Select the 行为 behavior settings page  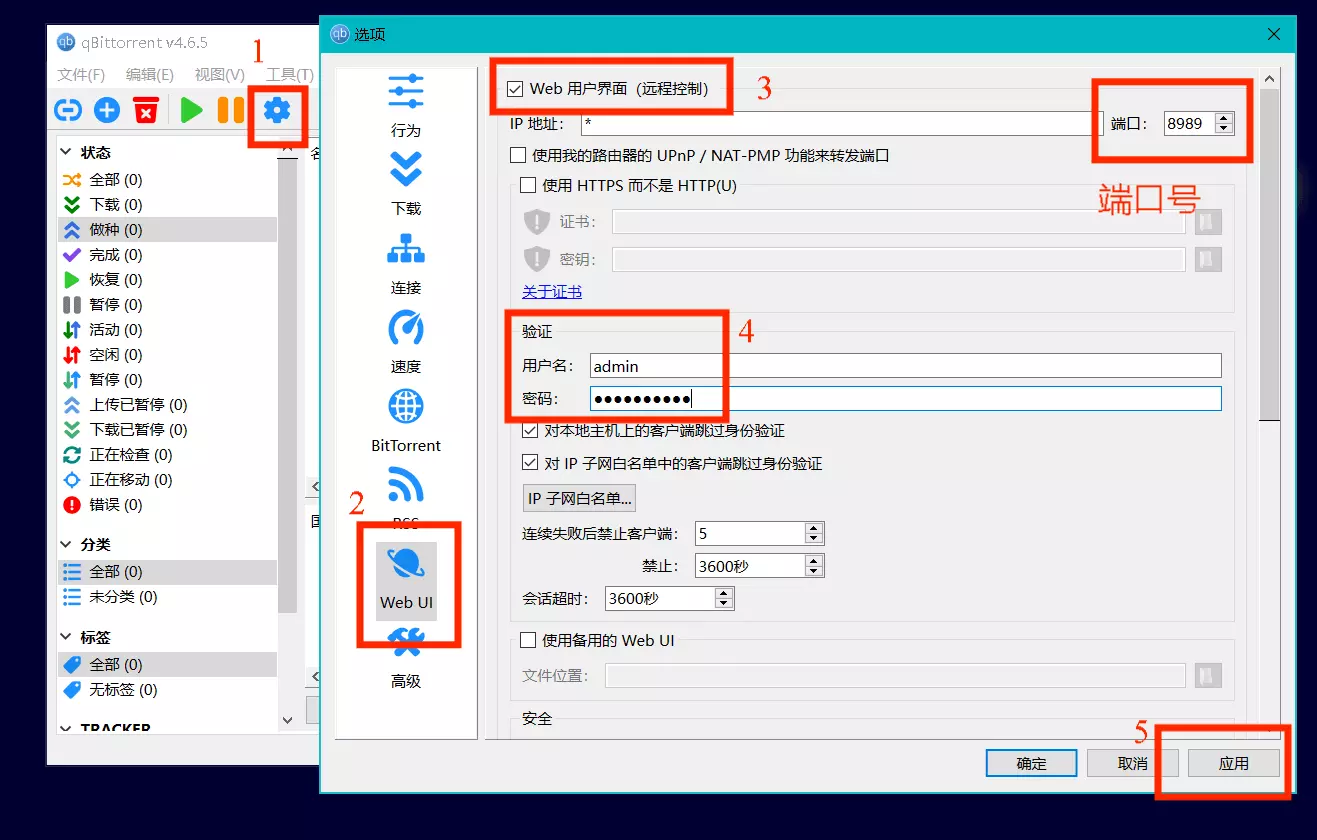406,106
